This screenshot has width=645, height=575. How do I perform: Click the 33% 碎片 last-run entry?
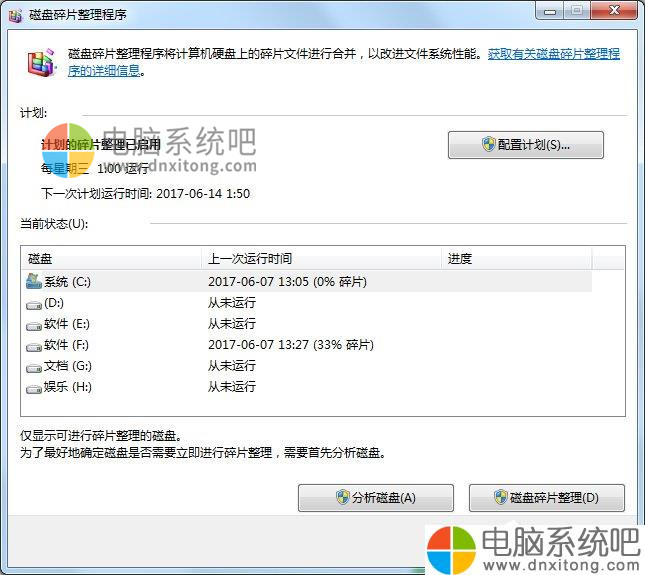coord(290,345)
